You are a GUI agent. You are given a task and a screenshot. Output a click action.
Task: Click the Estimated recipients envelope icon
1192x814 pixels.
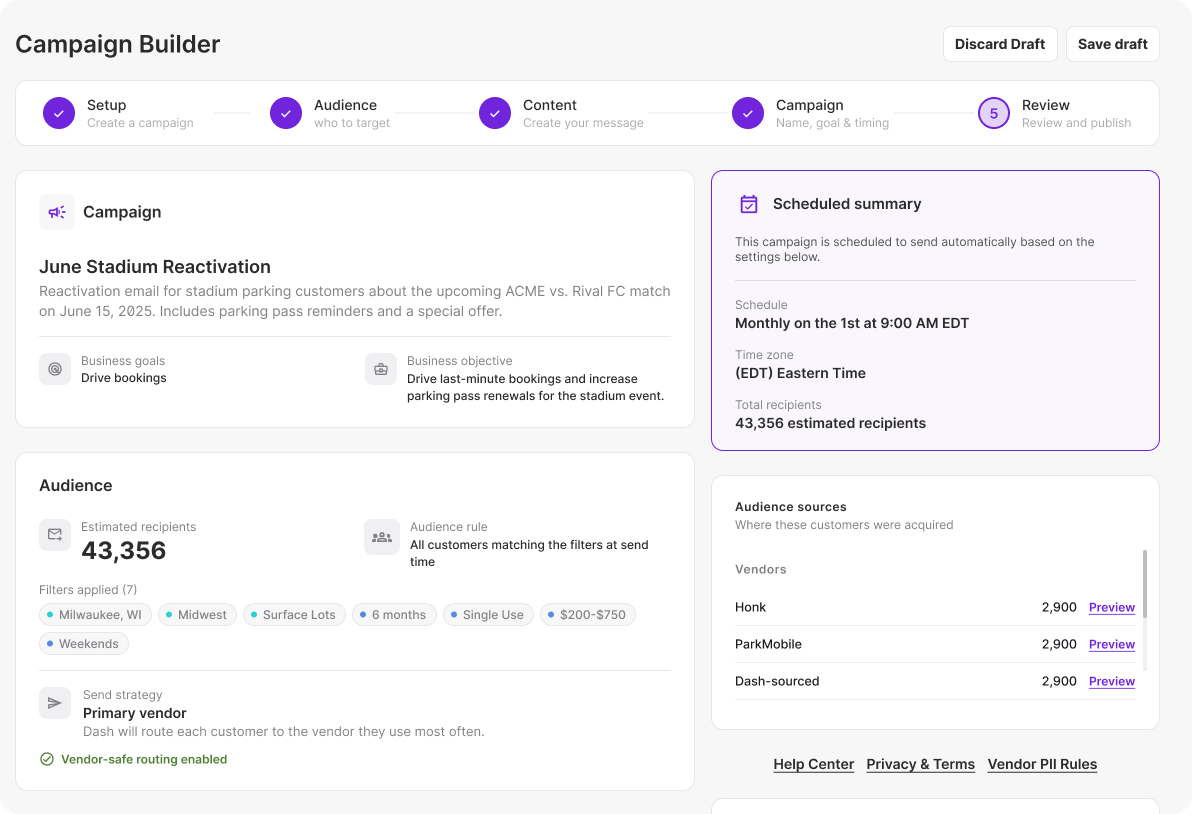[x=55, y=535]
